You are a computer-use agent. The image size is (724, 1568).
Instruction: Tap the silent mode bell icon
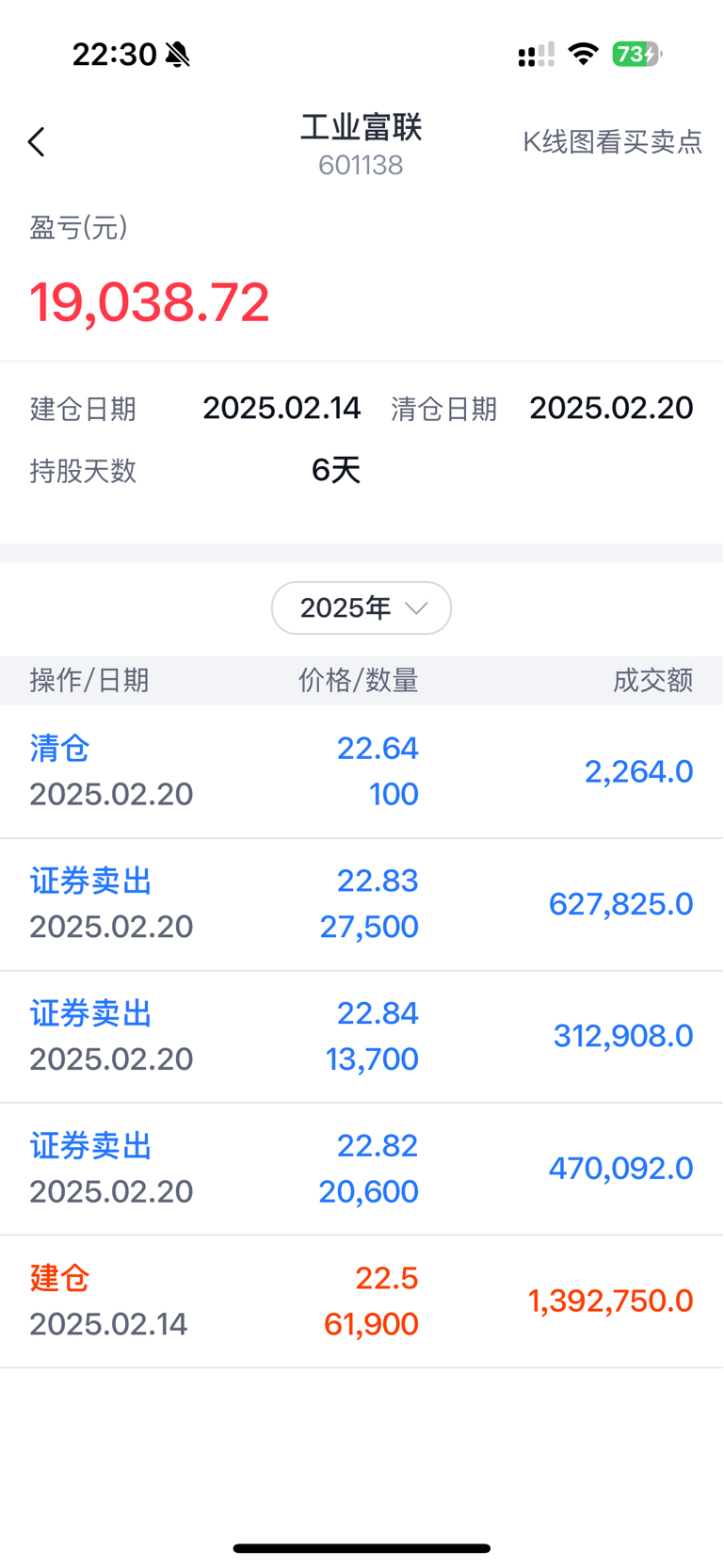coord(177,55)
